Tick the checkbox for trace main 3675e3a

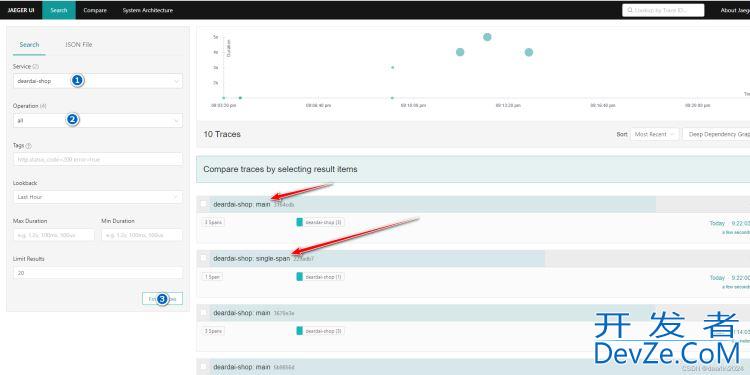click(x=203, y=312)
